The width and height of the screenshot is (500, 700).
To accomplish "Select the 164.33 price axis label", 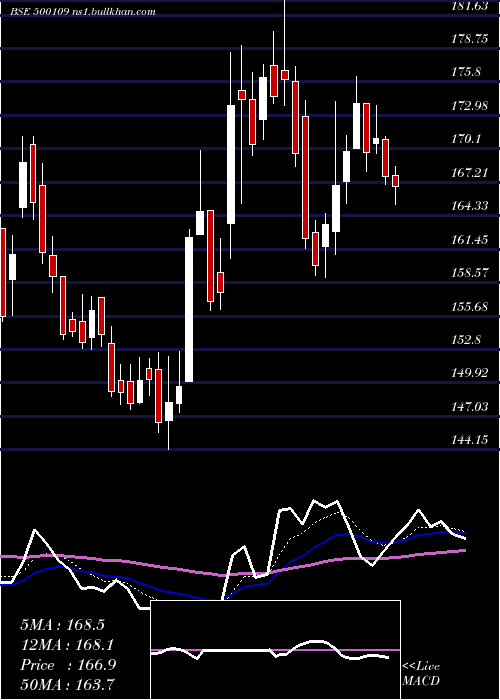I will pos(472,206).
